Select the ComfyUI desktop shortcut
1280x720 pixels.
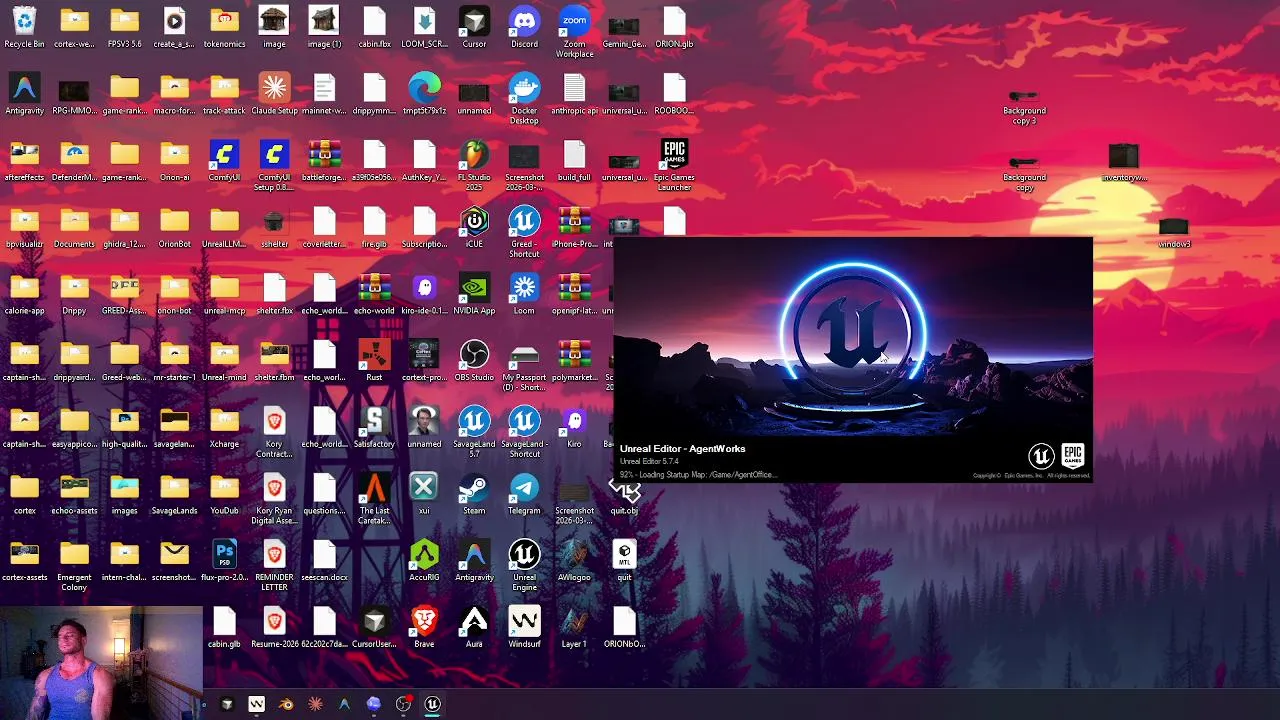pos(224,161)
